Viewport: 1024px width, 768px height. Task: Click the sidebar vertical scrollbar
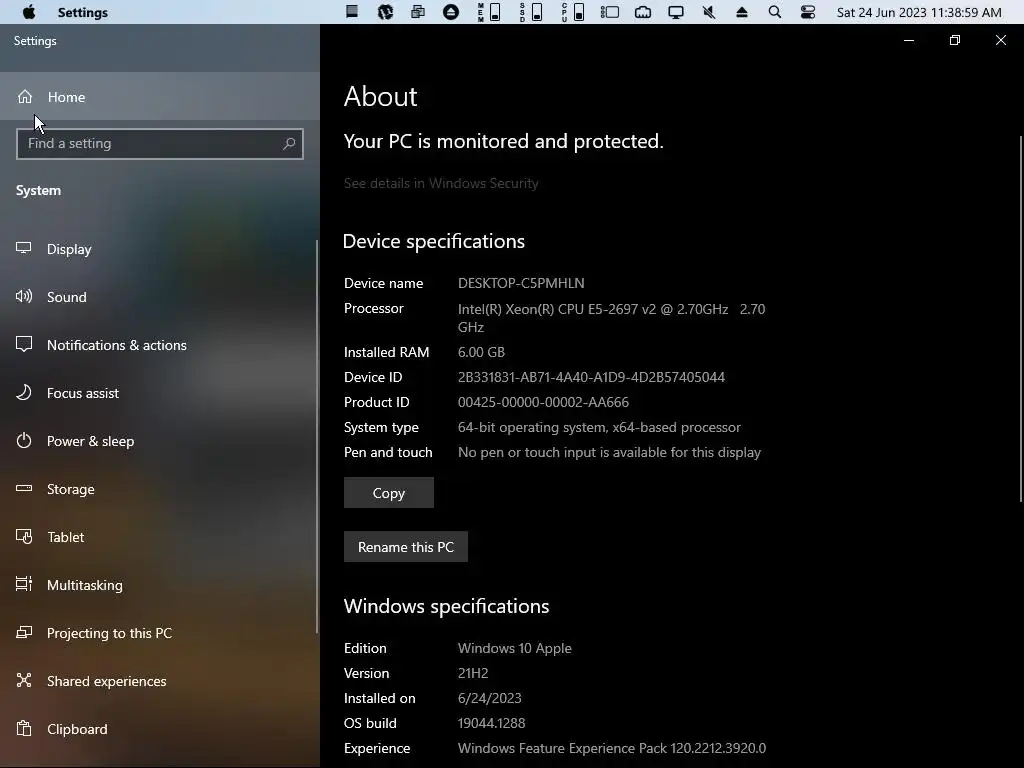(x=317, y=436)
